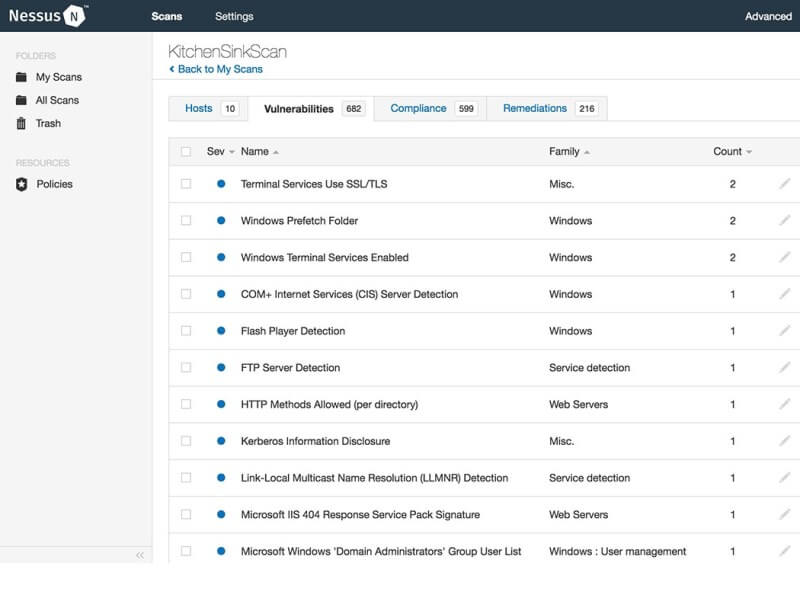
Task: Click the Policies shield icon
Action: [x=21, y=184]
